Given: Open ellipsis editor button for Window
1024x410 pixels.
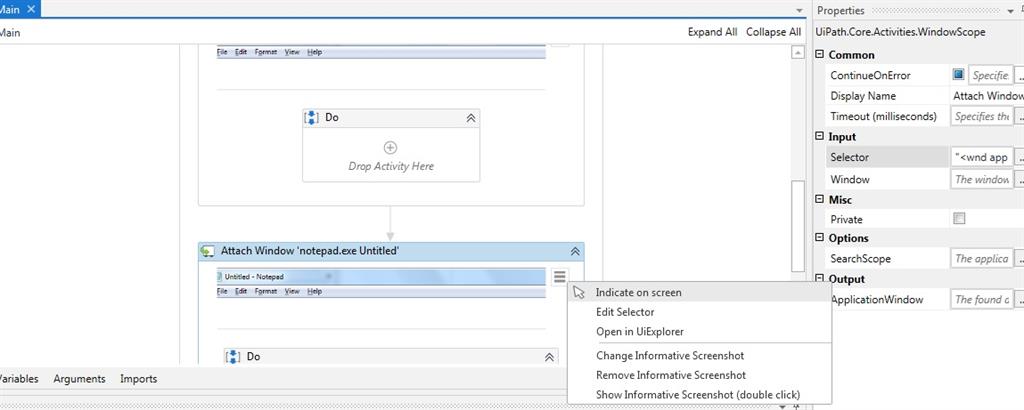Looking at the screenshot, I should point(1019,179).
